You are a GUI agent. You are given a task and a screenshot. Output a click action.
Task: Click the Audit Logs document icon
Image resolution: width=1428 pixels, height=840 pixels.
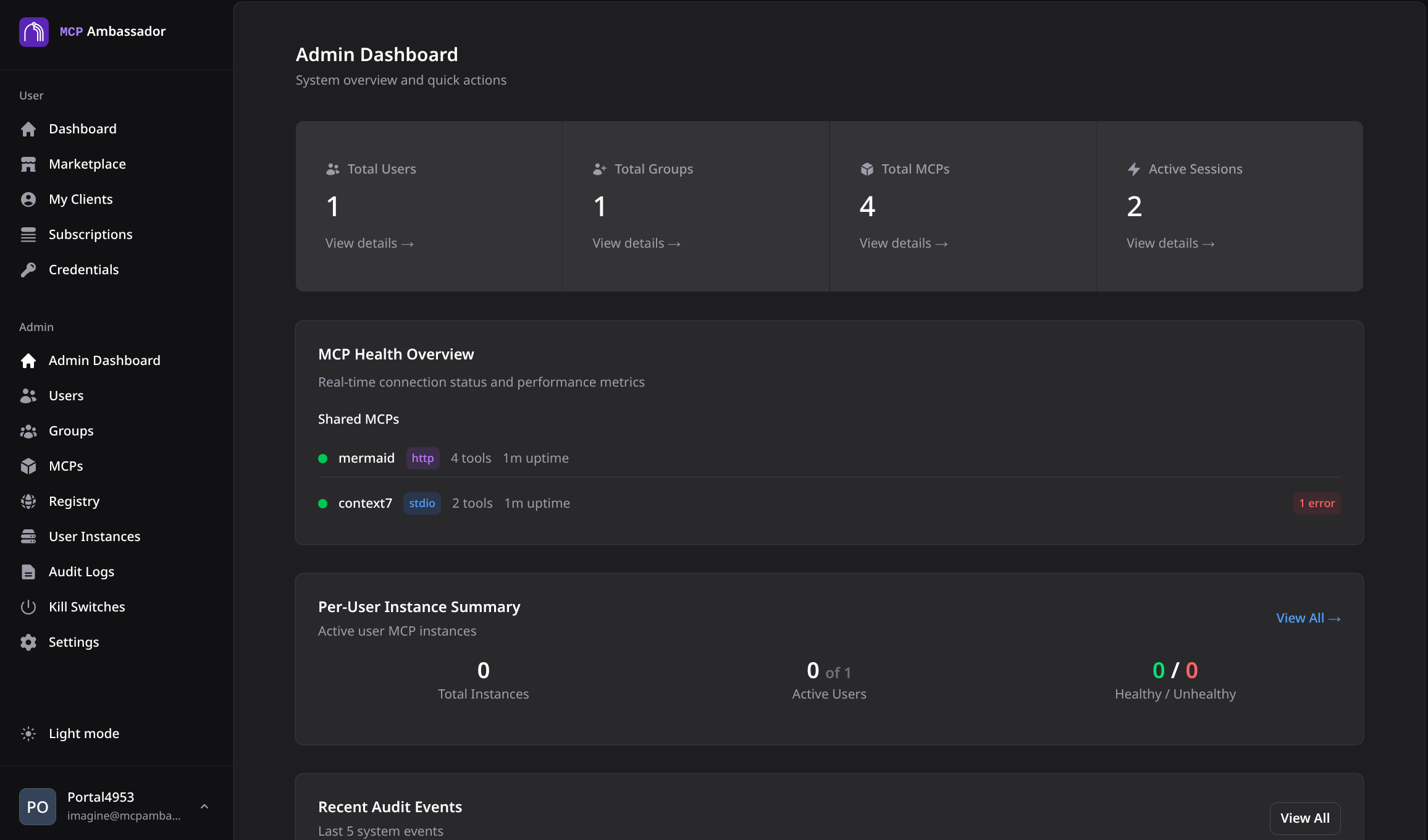[x=28, y=572]
